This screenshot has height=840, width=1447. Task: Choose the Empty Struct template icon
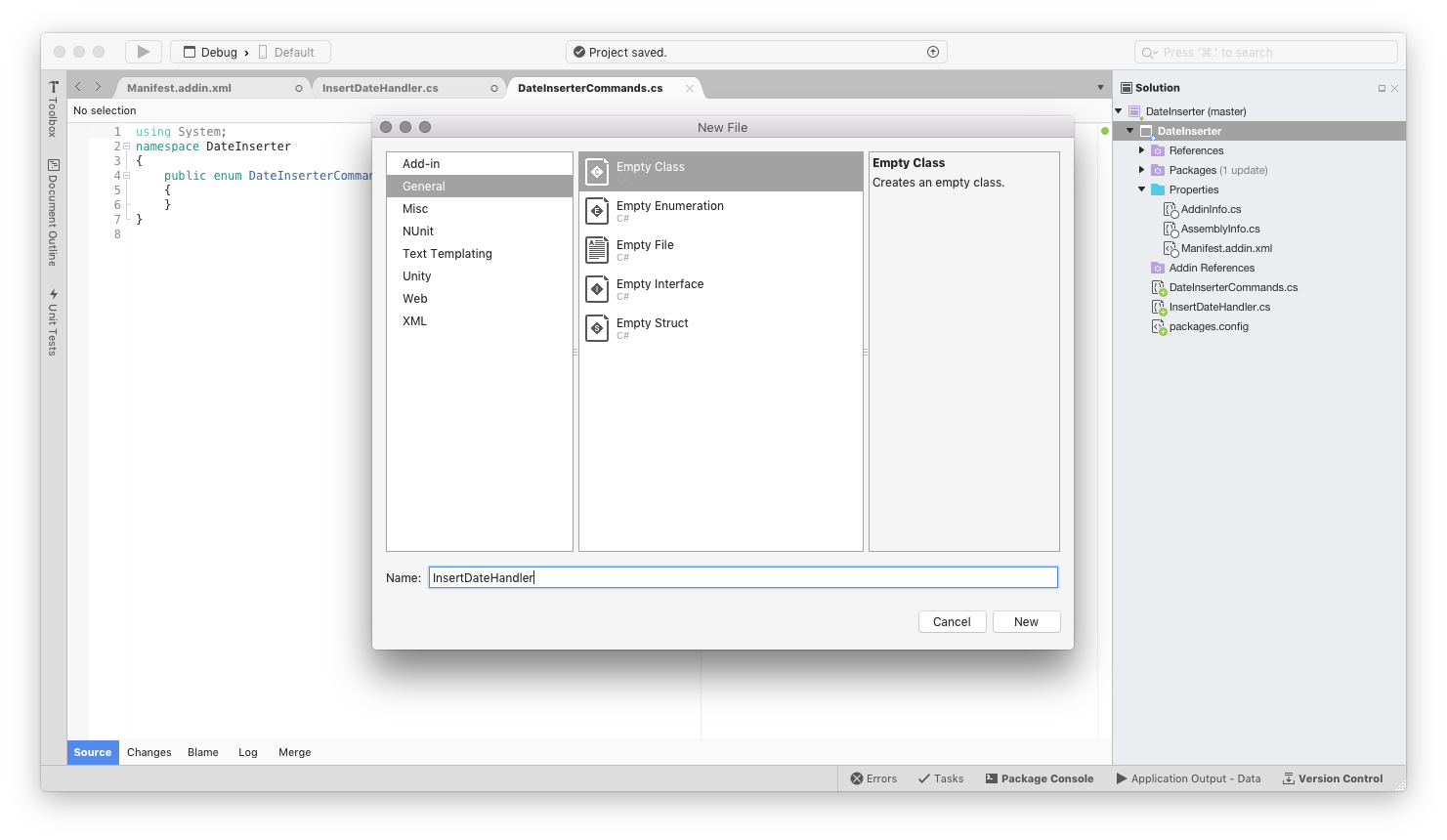click(597, 328)
